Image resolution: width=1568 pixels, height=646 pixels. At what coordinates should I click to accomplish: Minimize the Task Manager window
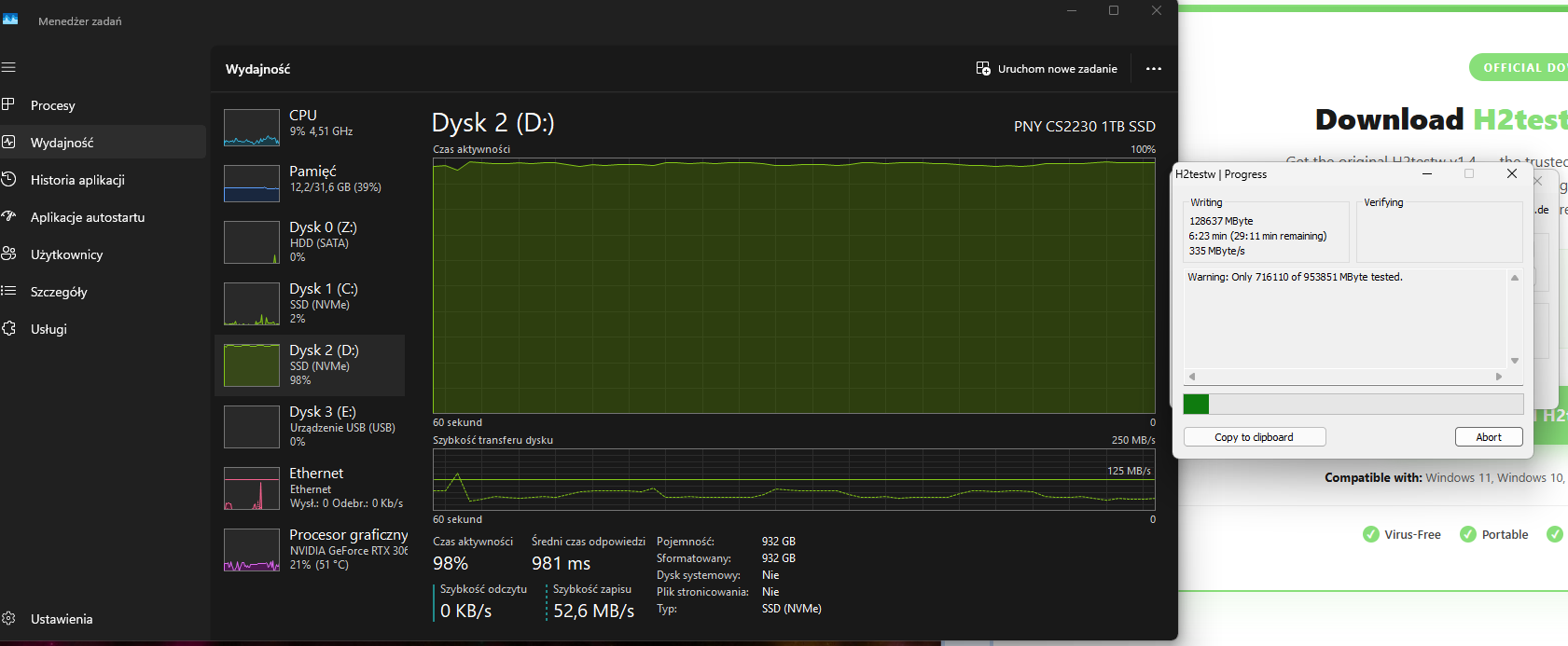click(x=1072, y=10)
